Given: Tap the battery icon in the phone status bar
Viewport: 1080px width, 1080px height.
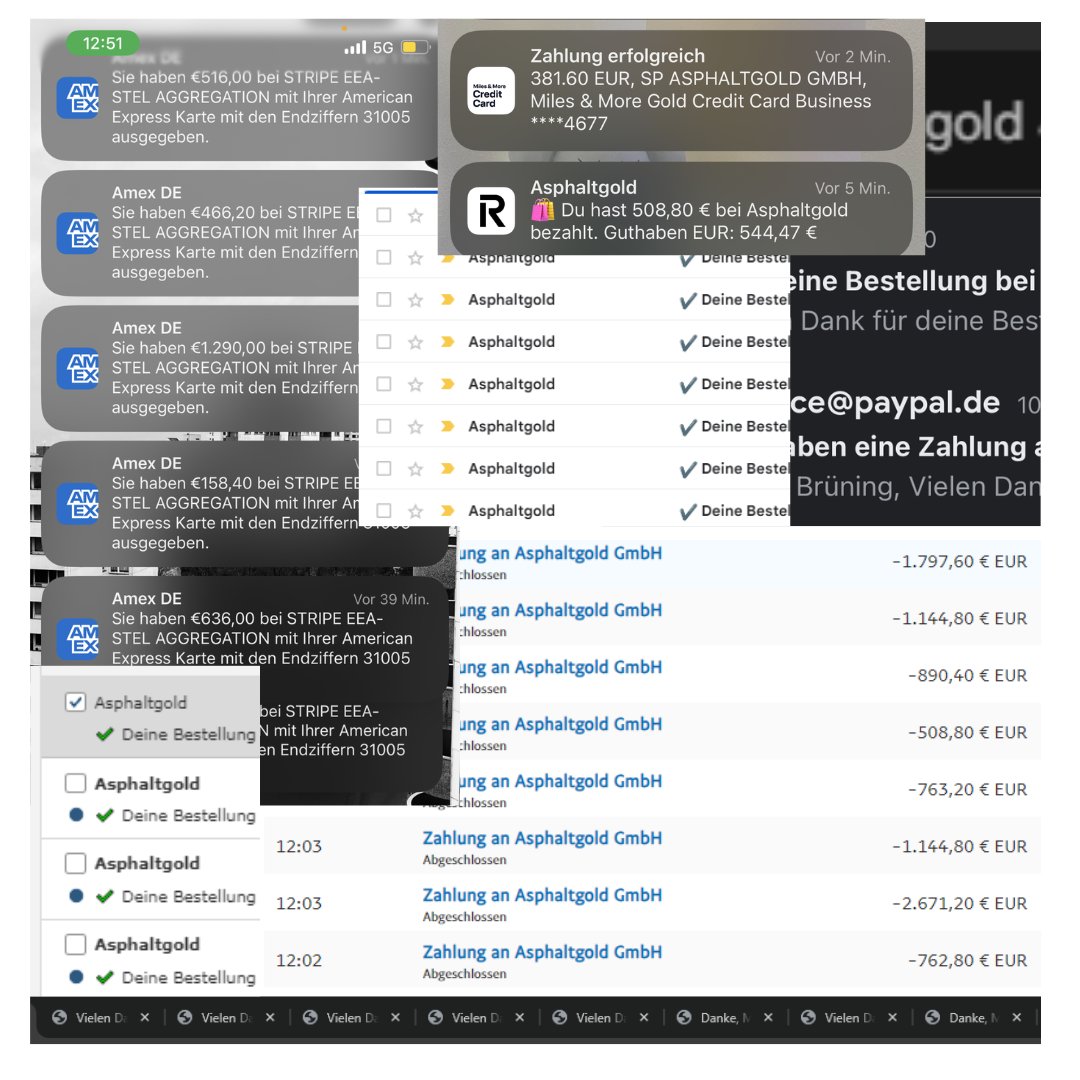Looking at the screenshot, I should [x=415, y=48].
